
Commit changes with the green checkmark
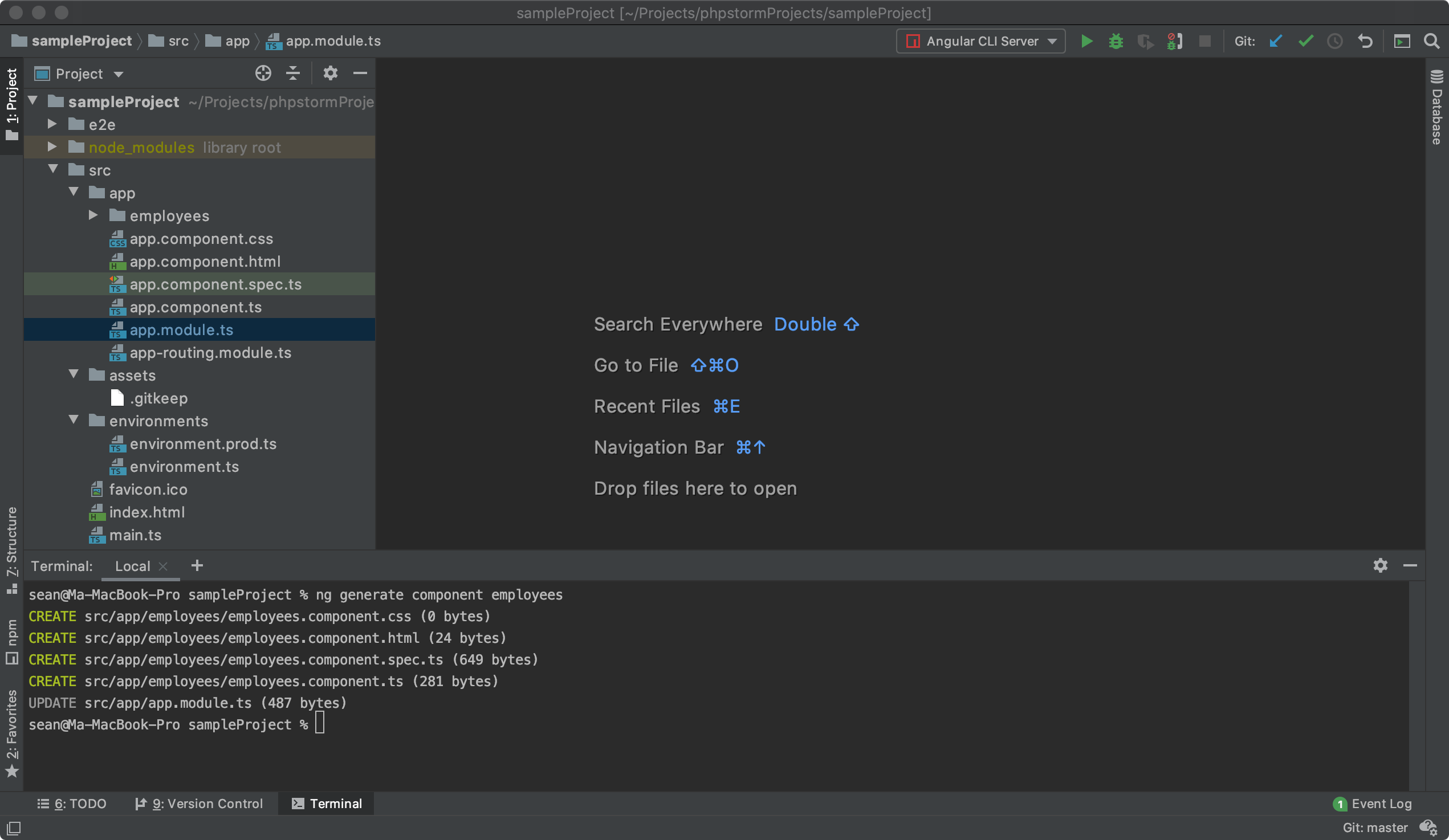tap(1305, 42)
